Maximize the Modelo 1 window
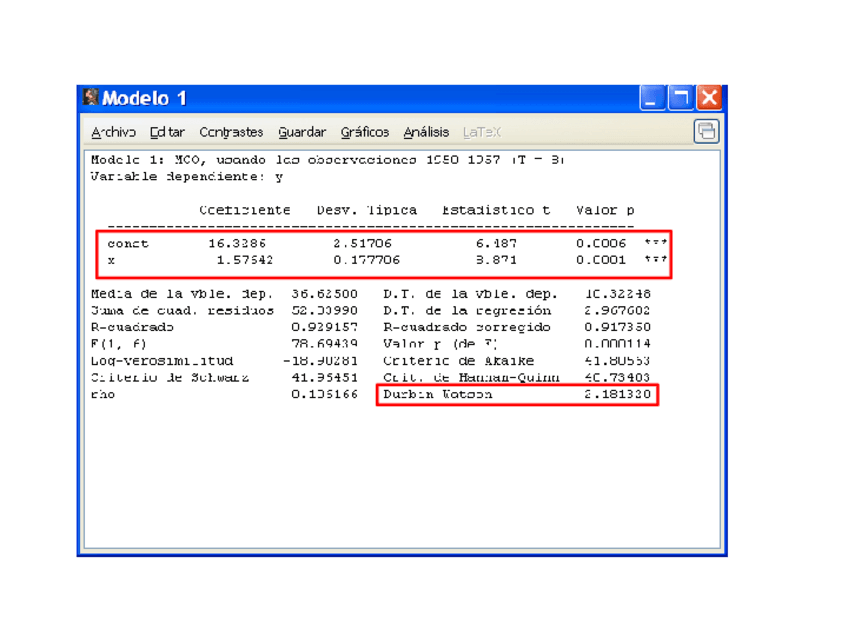 pos(681,98)
